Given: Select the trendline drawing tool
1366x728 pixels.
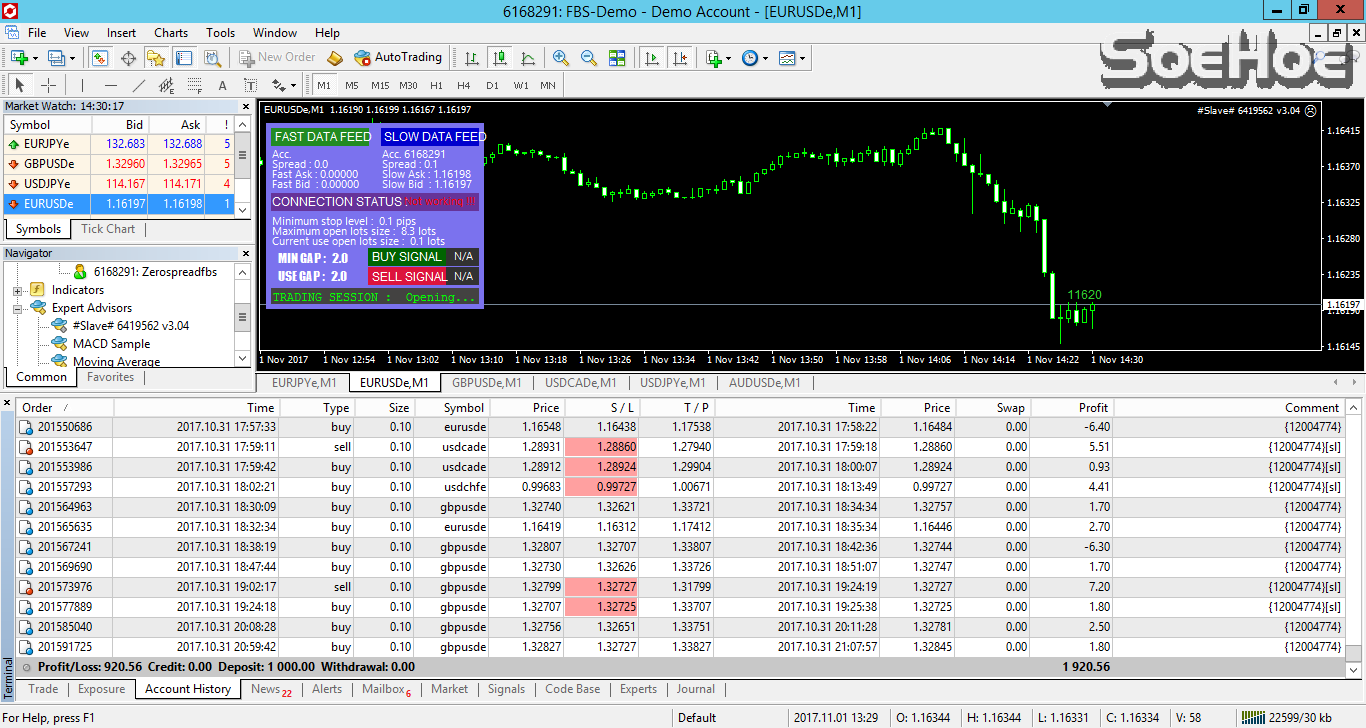Looking at the screenshot, I should click(x=139, y=86).
